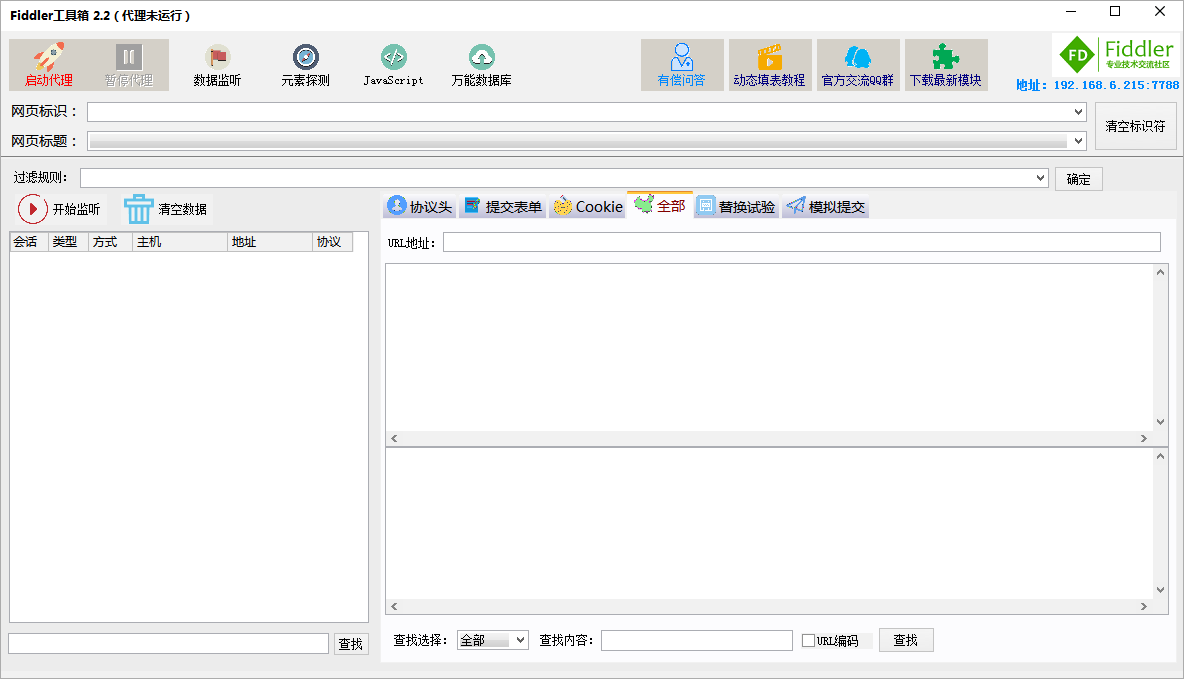Select the 元素探测 tool icon

coord(305,64)
